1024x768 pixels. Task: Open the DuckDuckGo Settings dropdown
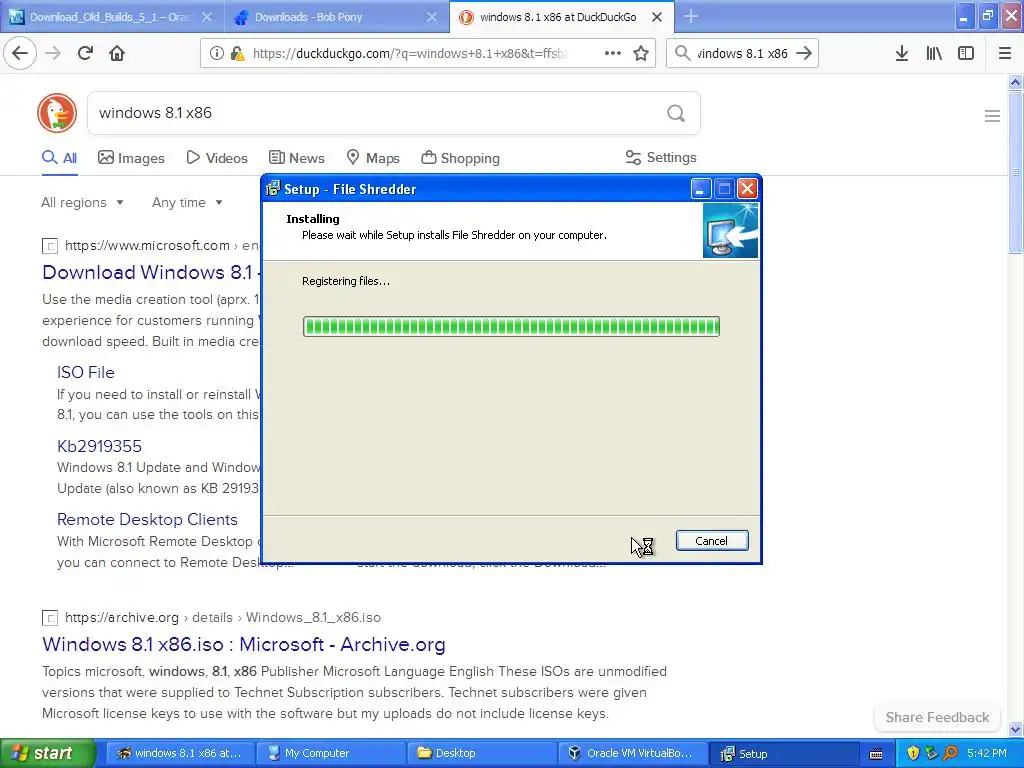point(661,157)
